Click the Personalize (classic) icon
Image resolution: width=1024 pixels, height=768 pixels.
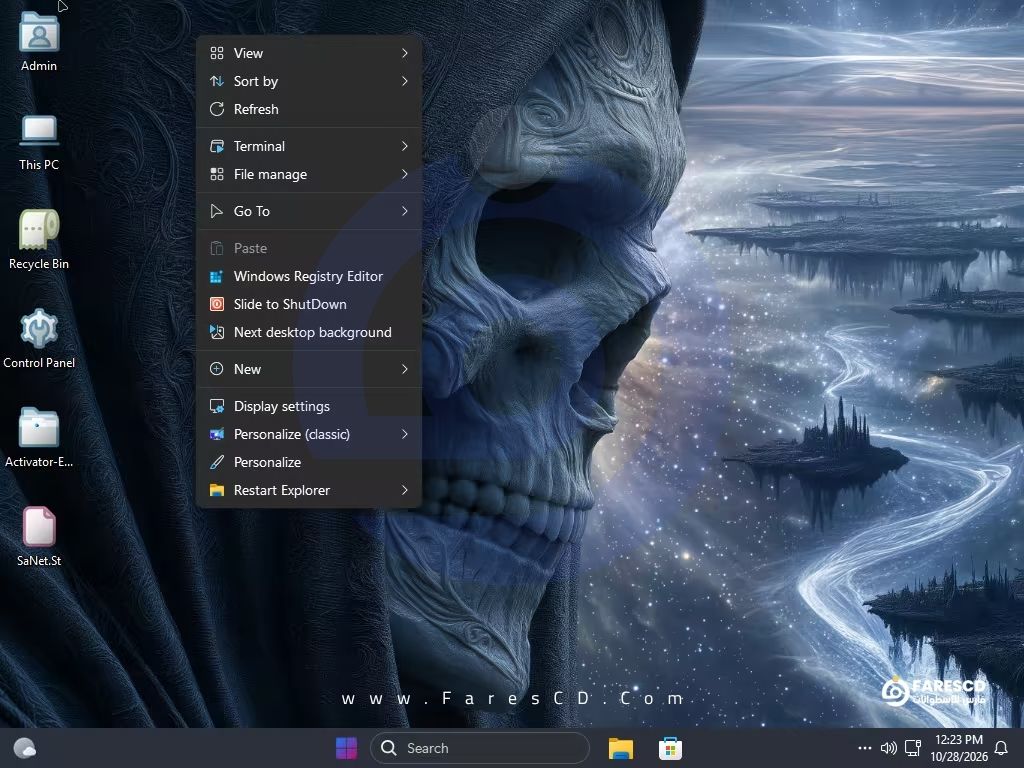(x=217, y=434)
